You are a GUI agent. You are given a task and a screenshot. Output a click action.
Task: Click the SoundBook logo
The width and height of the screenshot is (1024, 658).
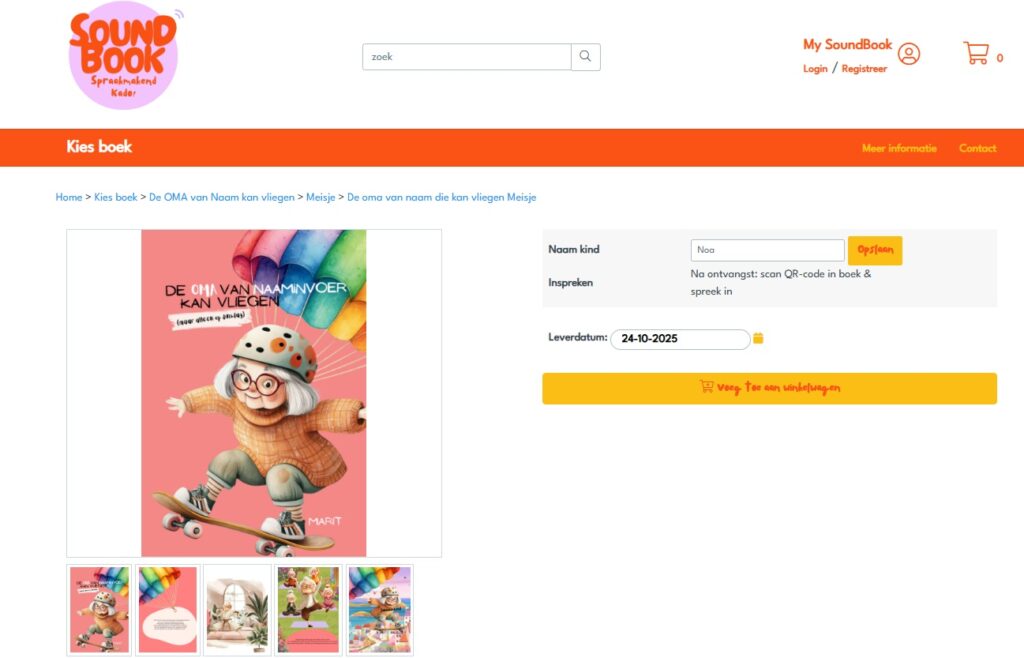tap(123, 55)
